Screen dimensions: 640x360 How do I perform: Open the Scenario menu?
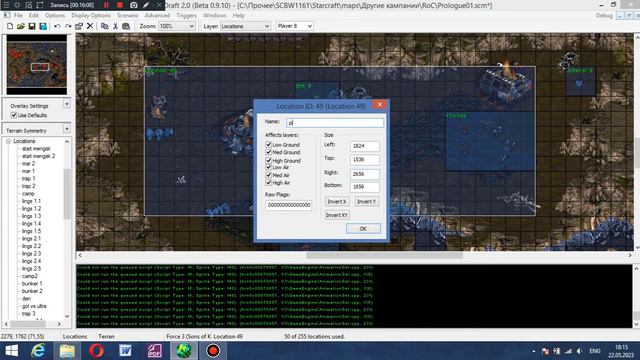pos(127,15)
